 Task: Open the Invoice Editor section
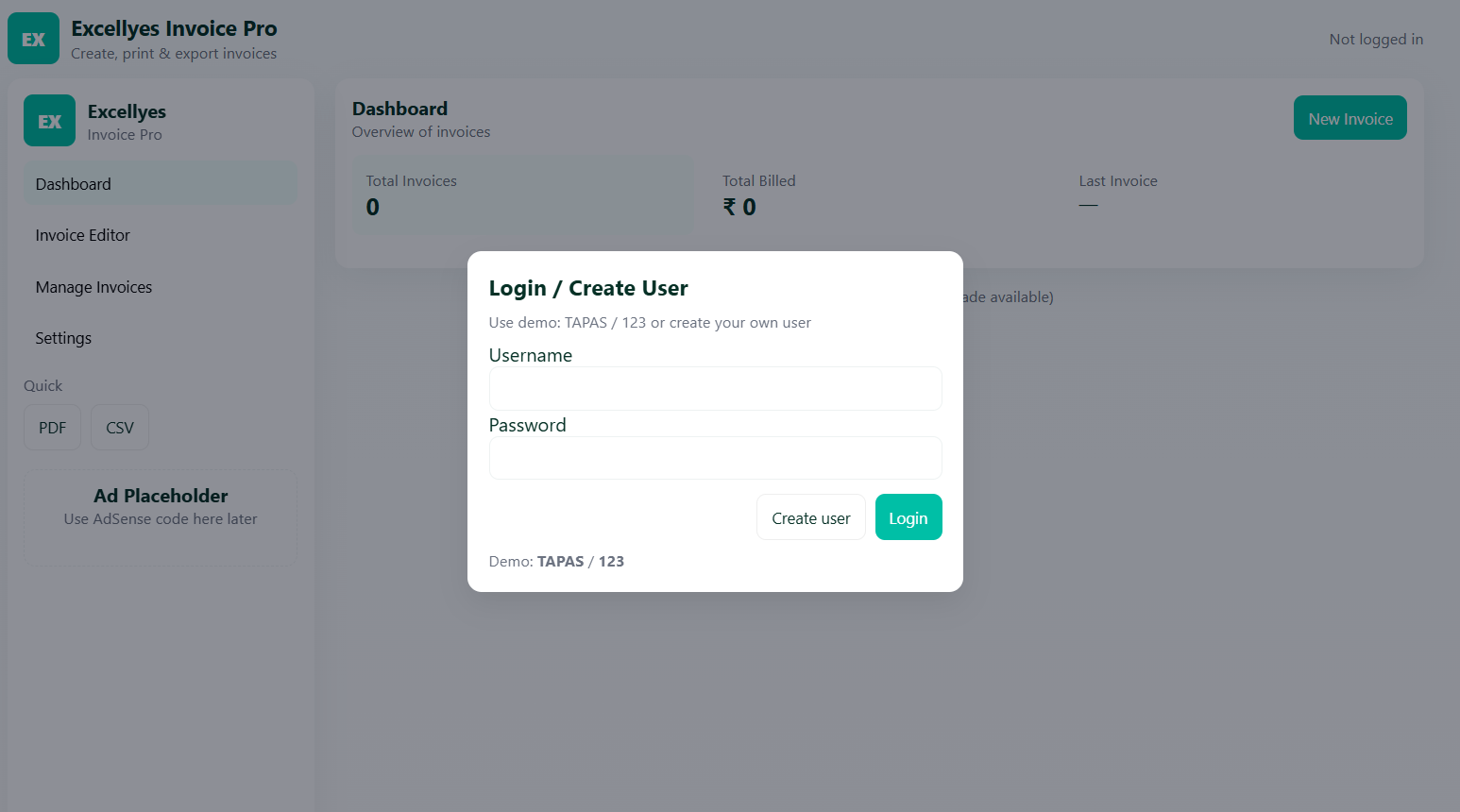coord(82,234)
